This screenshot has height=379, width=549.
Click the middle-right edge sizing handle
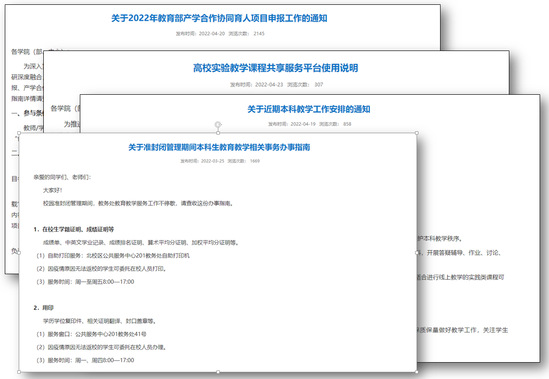click(417, 252)
